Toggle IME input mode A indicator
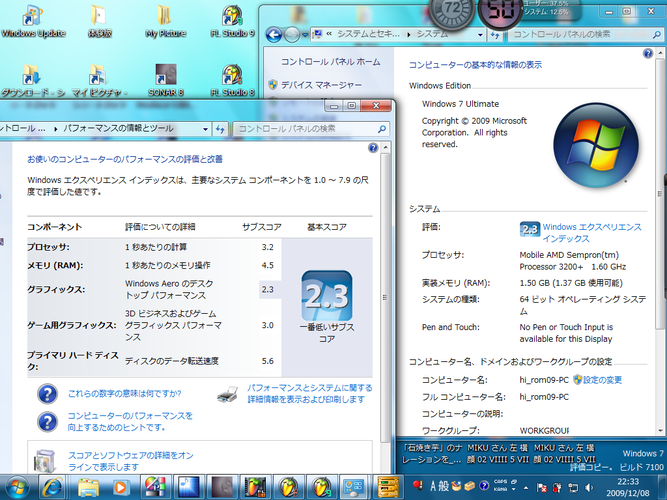This screenshot has height=500, width=667. point(433,486)
